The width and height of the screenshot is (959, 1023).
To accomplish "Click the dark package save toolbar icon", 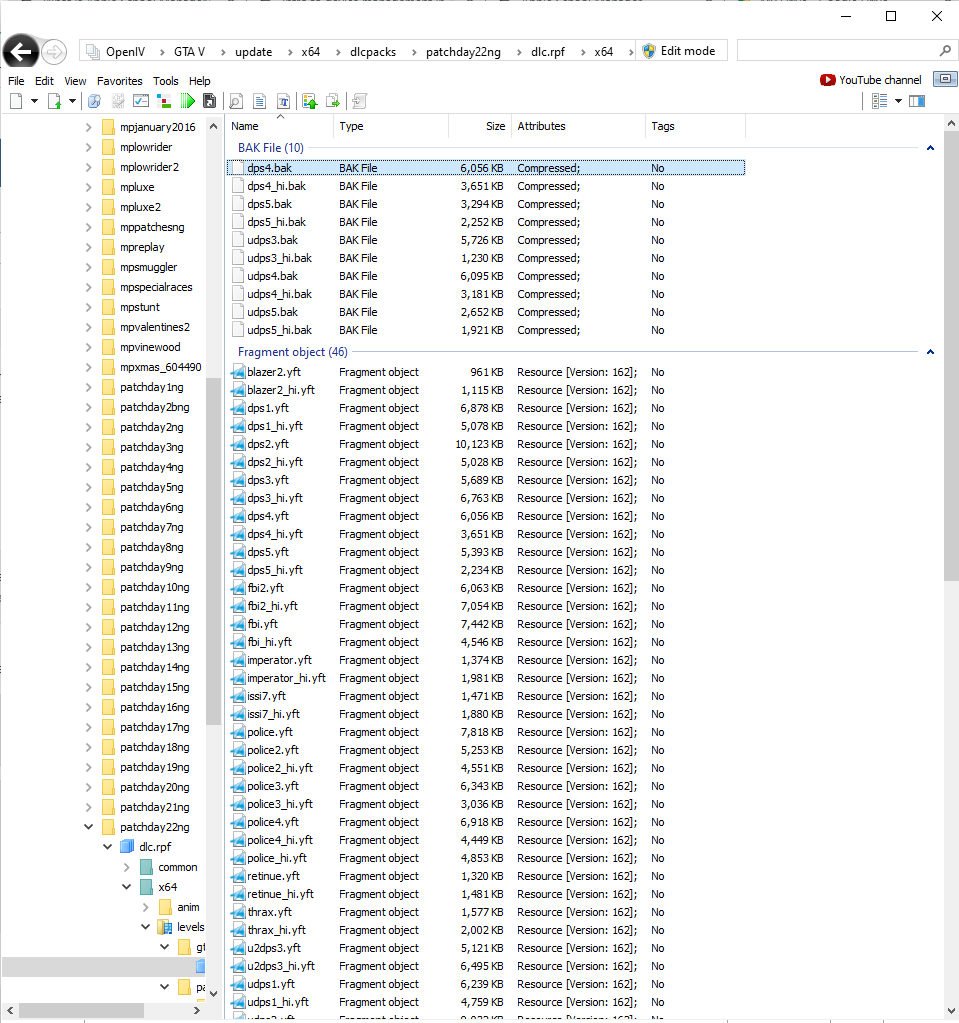I will click(209, 101).
